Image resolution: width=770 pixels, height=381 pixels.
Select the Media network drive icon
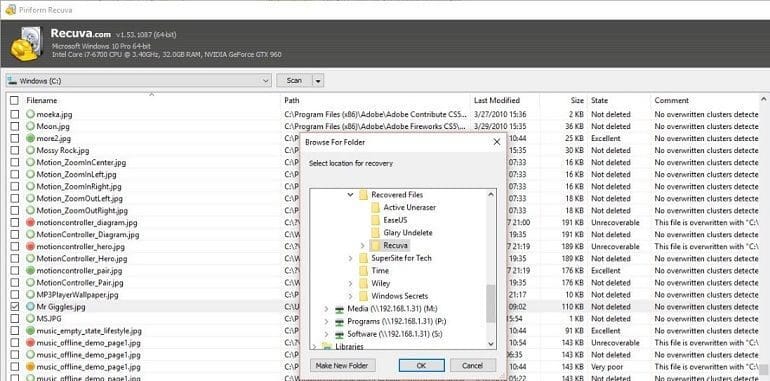tap(339, 309)
